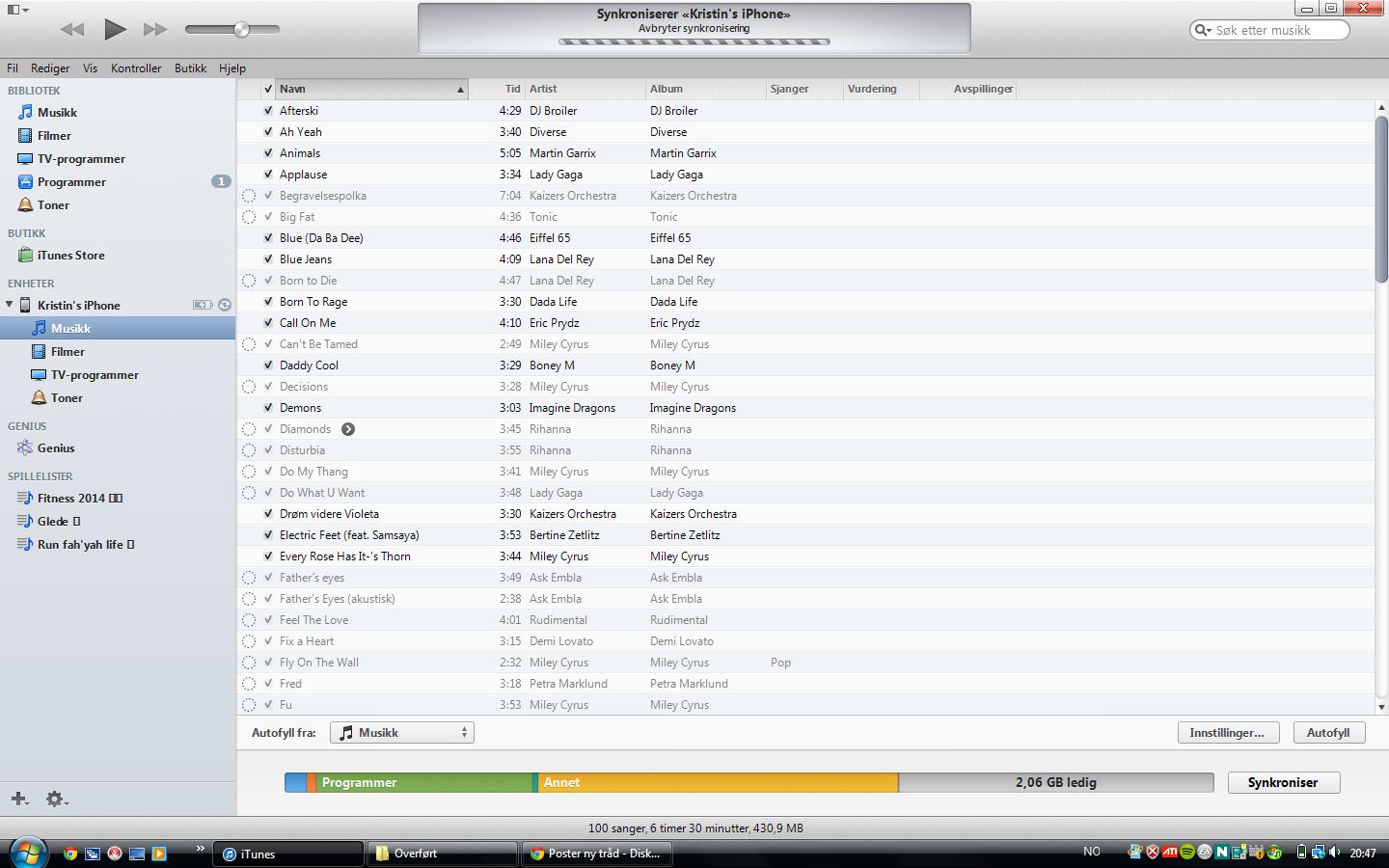Open the Kontroller menu
Viewport: 1389px width, 868px height.
click(136, 68)
